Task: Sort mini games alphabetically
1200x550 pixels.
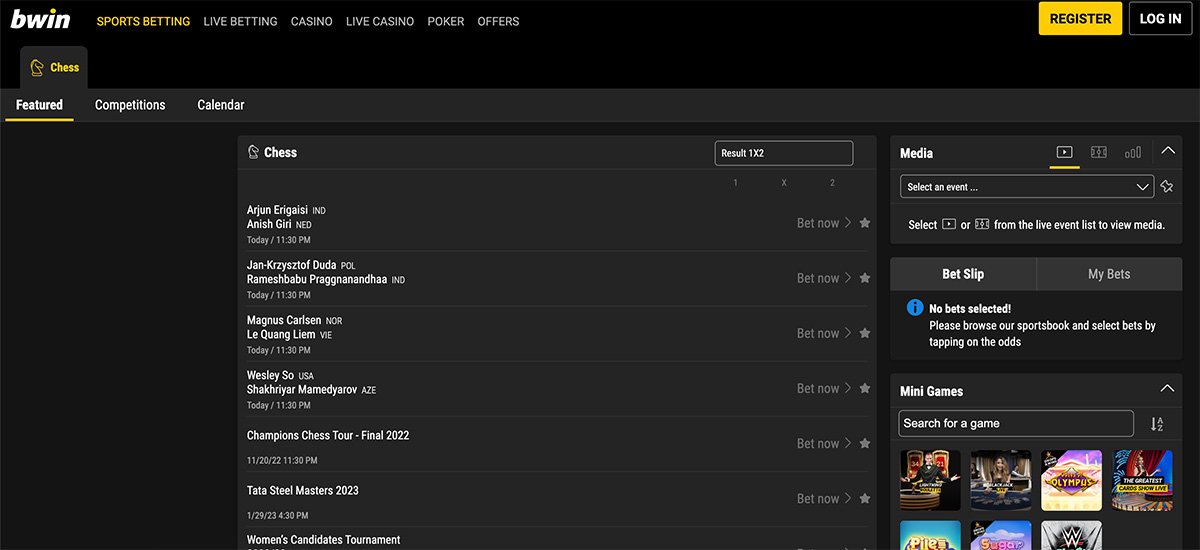Action: (x=1157, y=424)
